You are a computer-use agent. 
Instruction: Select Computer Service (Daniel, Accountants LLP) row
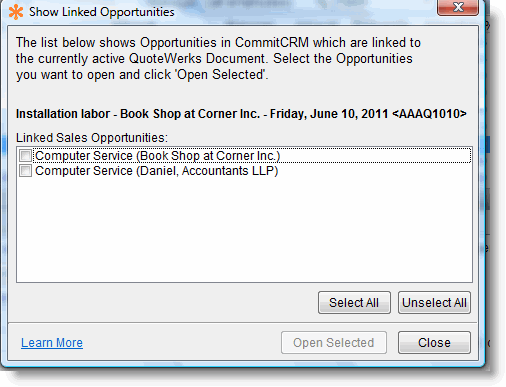click(x=244, y=171)
